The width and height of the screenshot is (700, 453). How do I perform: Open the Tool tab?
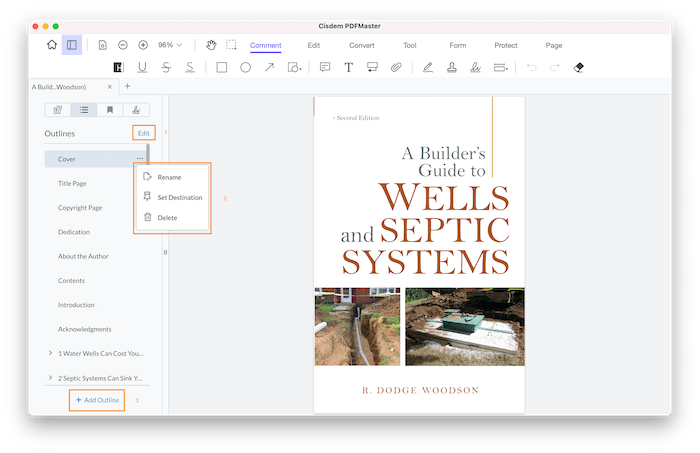pos(410,46)
